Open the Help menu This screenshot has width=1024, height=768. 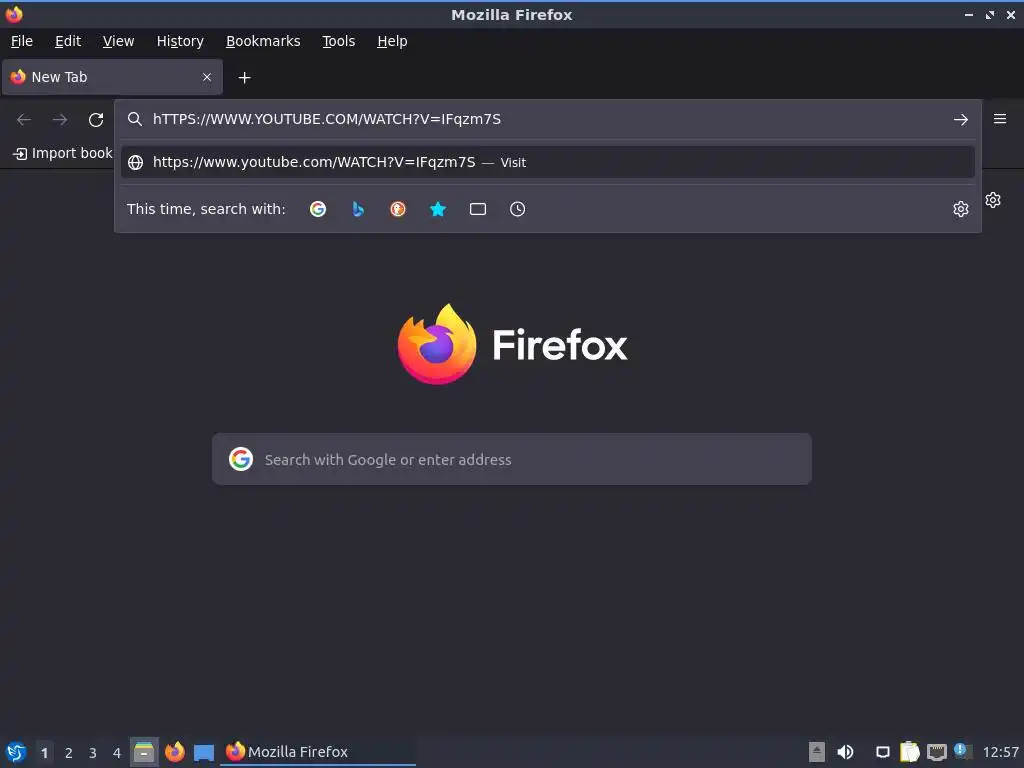(392, 41)
